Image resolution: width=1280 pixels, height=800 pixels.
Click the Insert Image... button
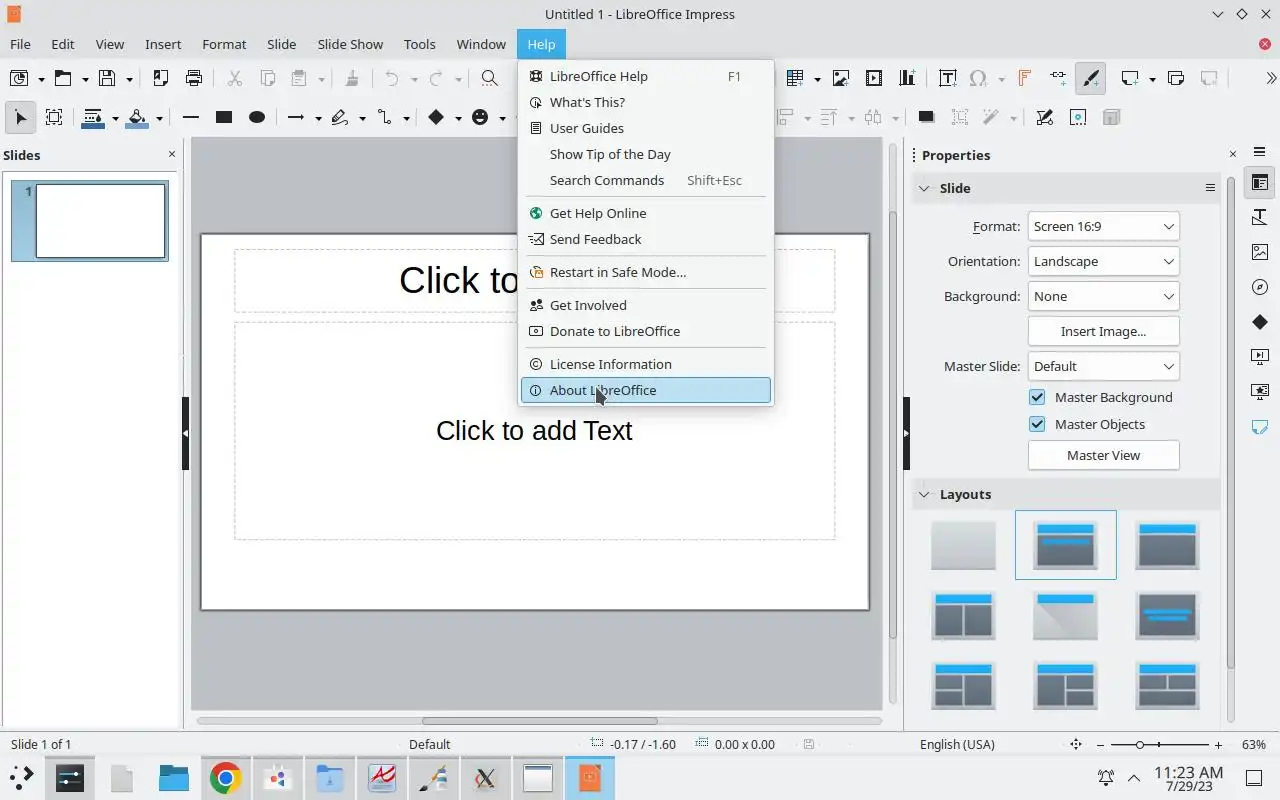[1104, 331]
